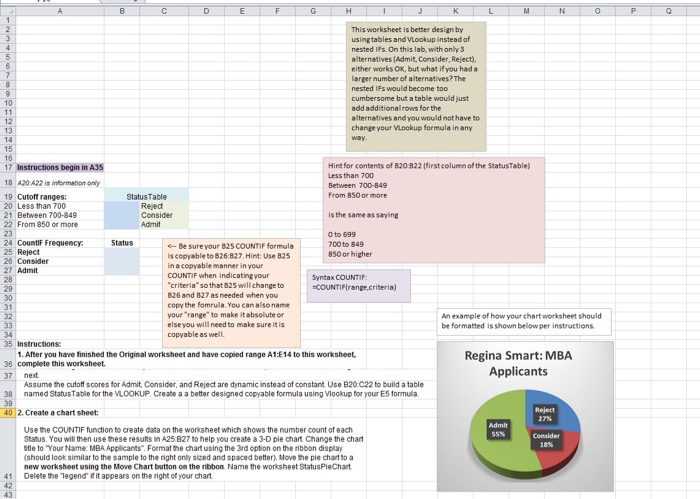The width and height of the screenshot is (700, 499).
Task: Click the 'Between 700-849' cell
Action: click(x=60, y=215)
